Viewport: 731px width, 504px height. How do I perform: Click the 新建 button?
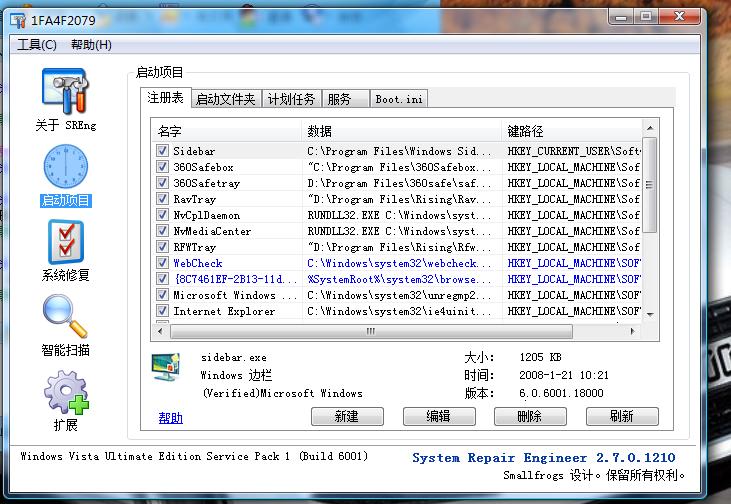click(x=347, y=416)
